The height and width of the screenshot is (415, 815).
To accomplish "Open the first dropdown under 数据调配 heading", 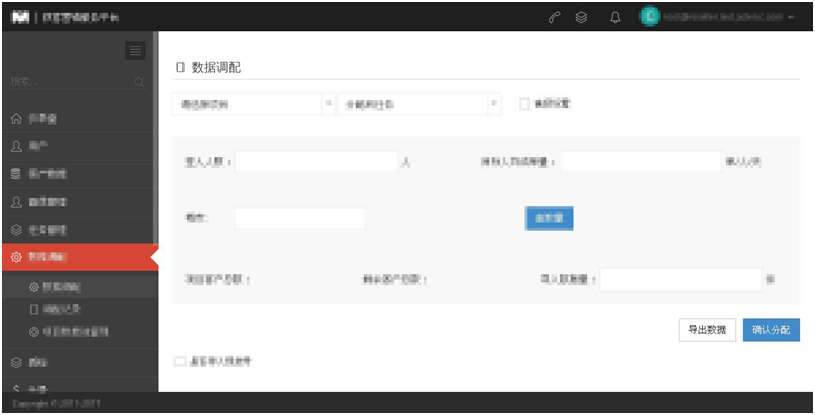I will tap(253, 104).
